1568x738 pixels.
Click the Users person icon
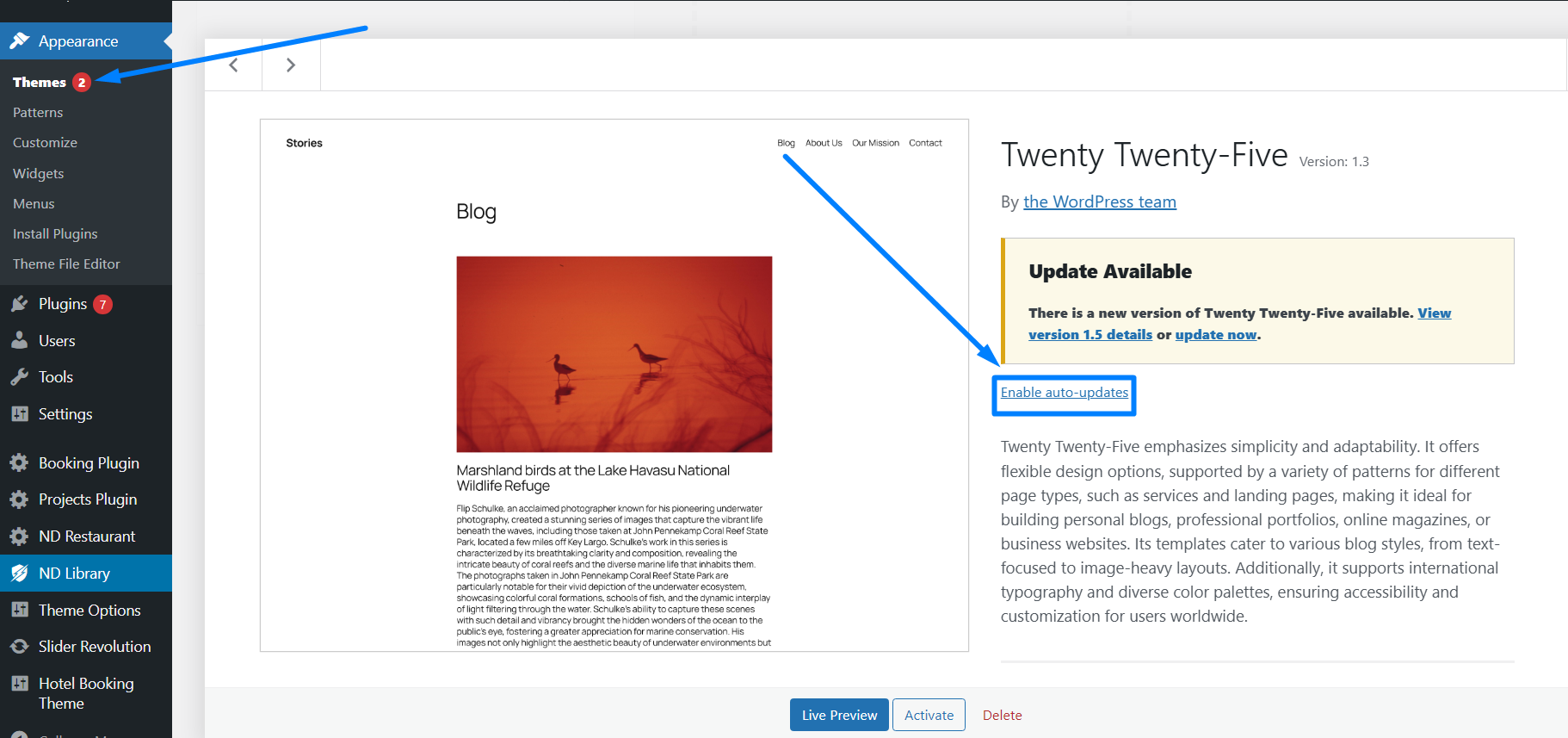click(19, 340)
